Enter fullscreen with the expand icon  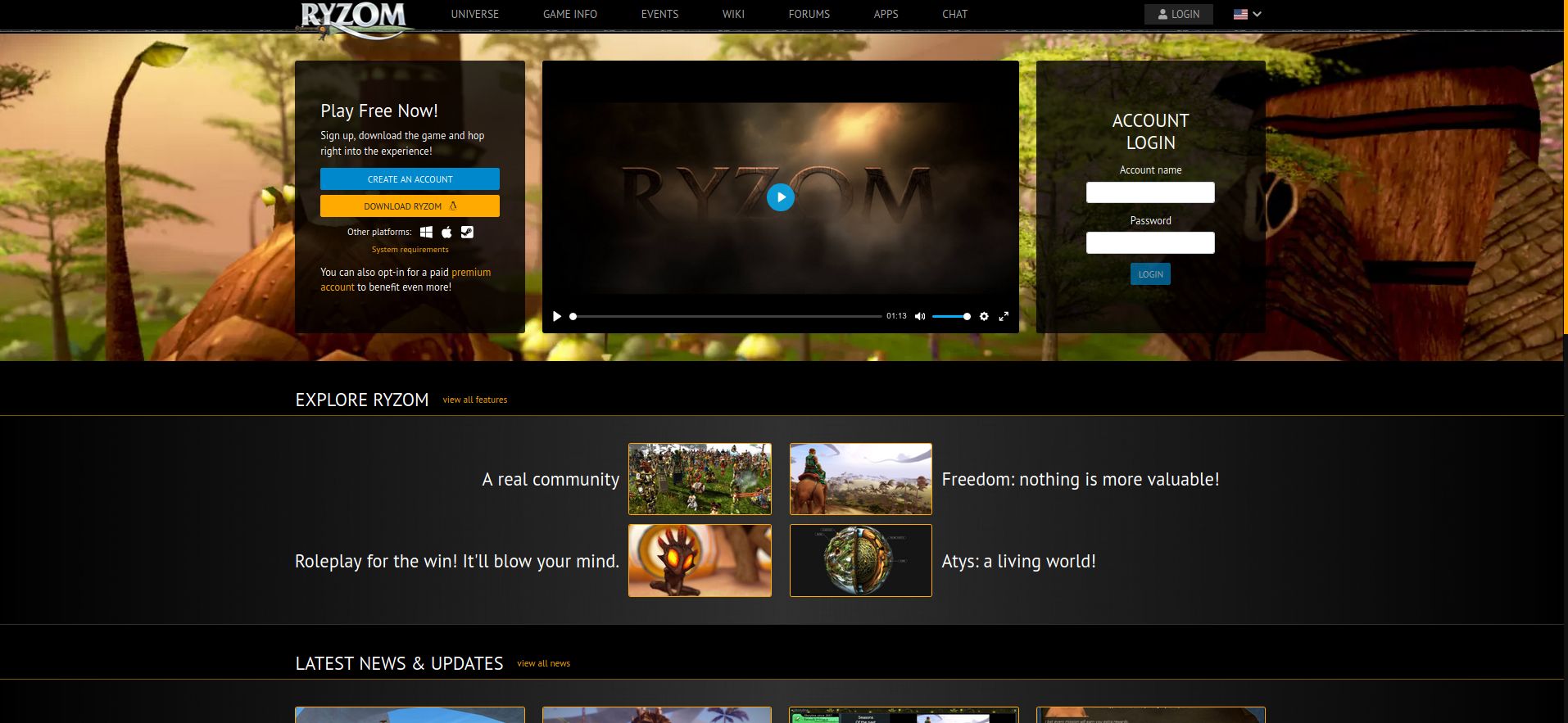click(x=1004, y=316)
